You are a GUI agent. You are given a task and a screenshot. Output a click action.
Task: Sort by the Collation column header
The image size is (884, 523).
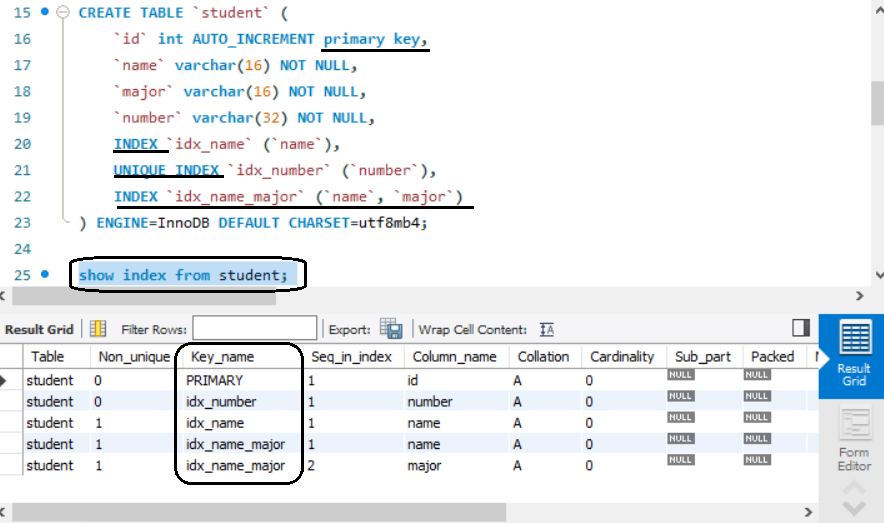click(x=543, y=357)
